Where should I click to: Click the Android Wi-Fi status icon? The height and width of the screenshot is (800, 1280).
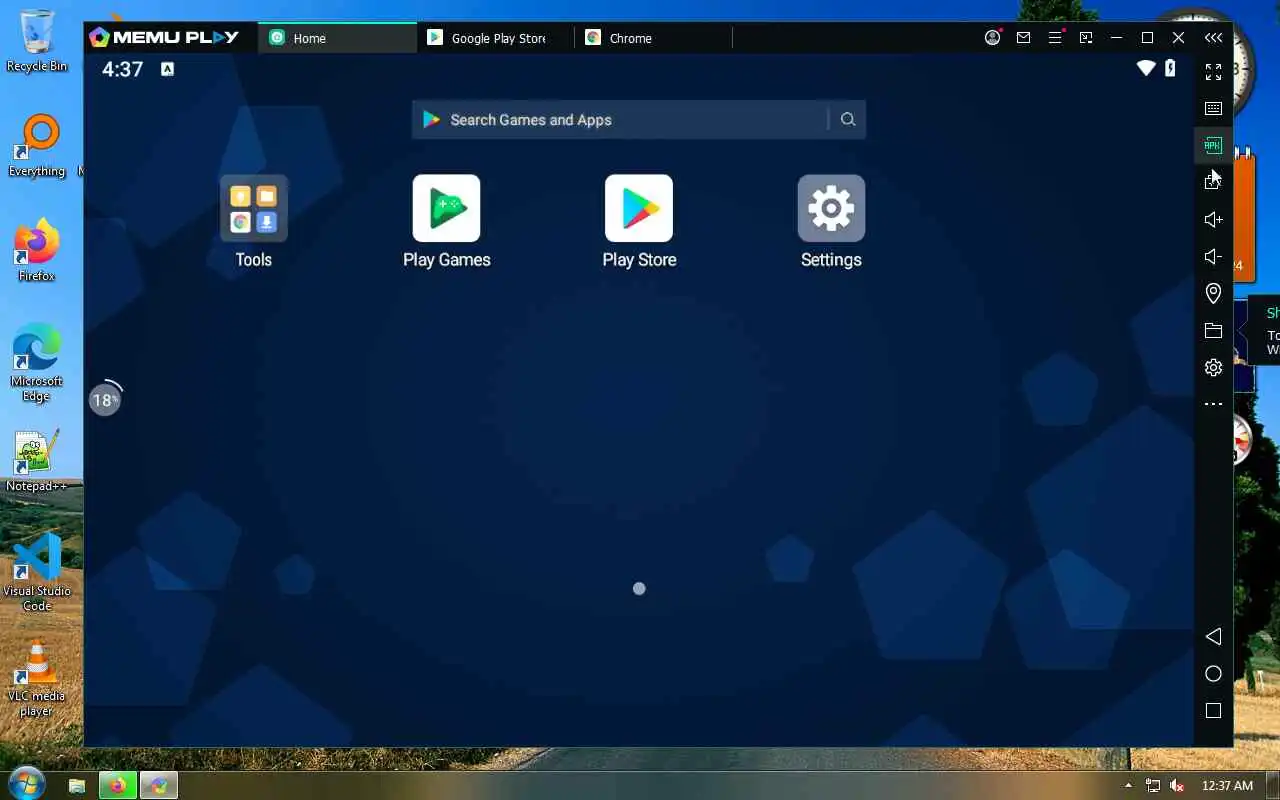[x=1146, y=68]
